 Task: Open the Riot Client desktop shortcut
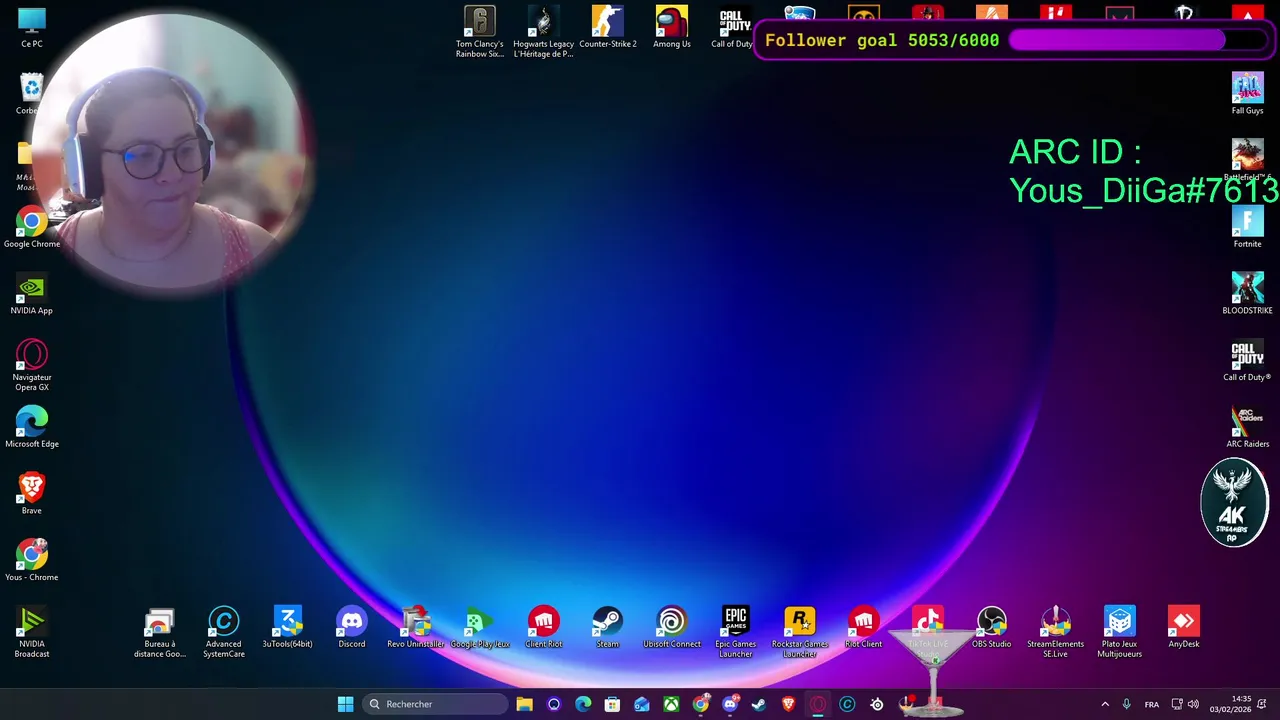(864, 628)
